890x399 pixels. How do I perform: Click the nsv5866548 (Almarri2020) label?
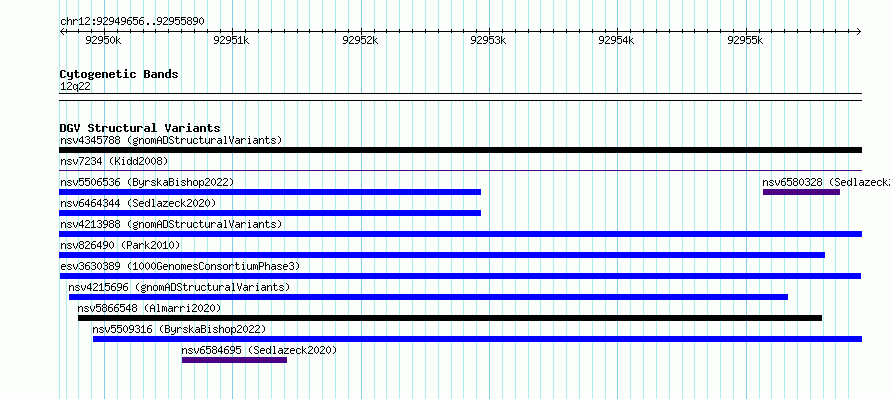(149, 308)
